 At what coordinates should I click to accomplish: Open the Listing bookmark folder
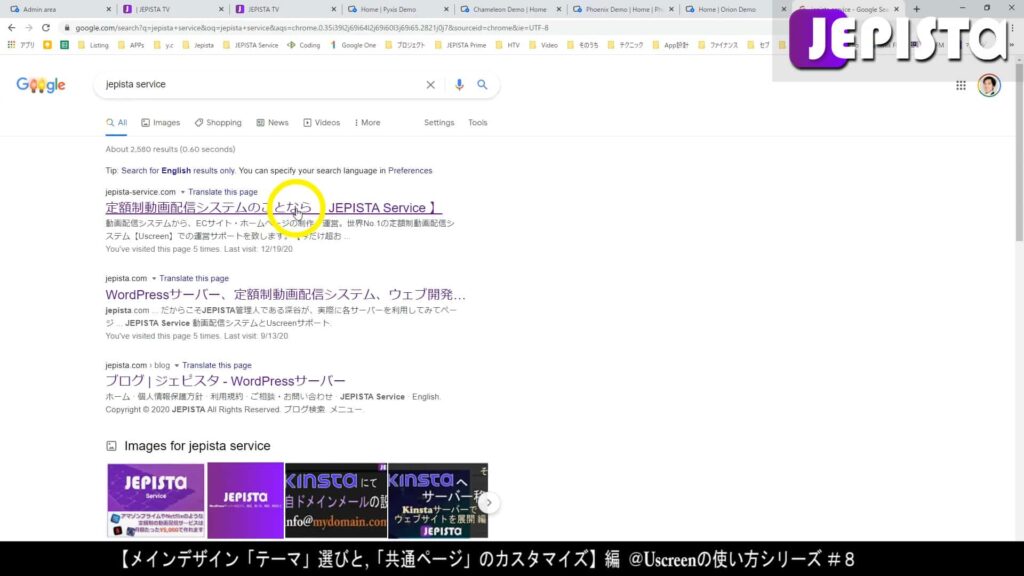[x=93, y=45]
